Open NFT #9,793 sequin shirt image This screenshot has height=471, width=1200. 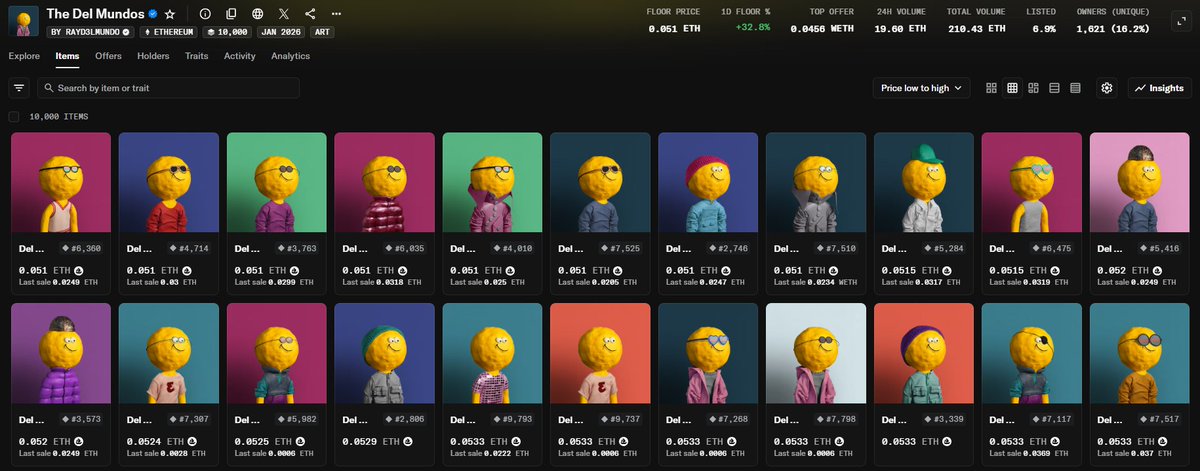tap(492, 353)
